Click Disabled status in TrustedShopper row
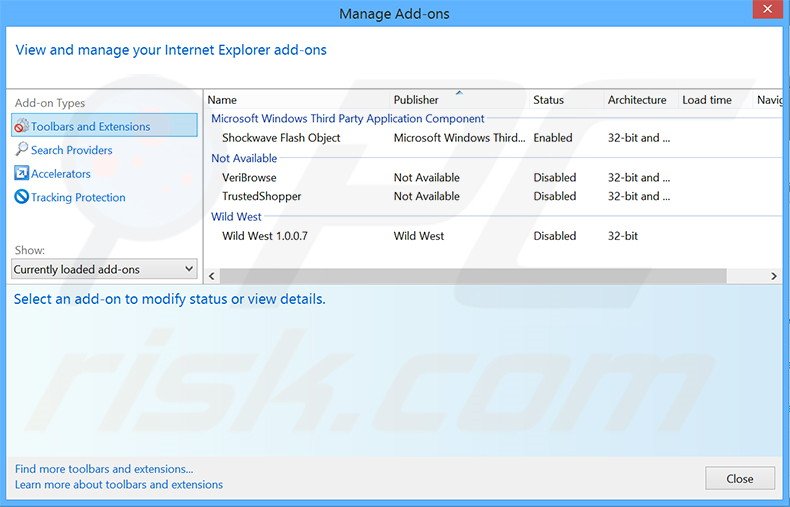Viewport: 790px width, 507px height. tap(555, 196)
